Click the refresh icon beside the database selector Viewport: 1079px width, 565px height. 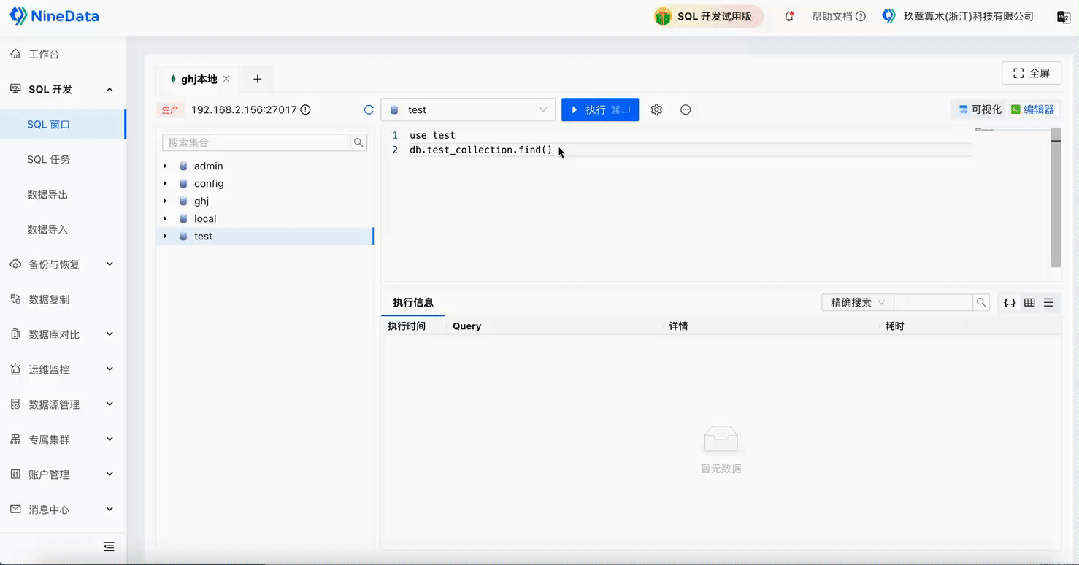pos(369,110)
